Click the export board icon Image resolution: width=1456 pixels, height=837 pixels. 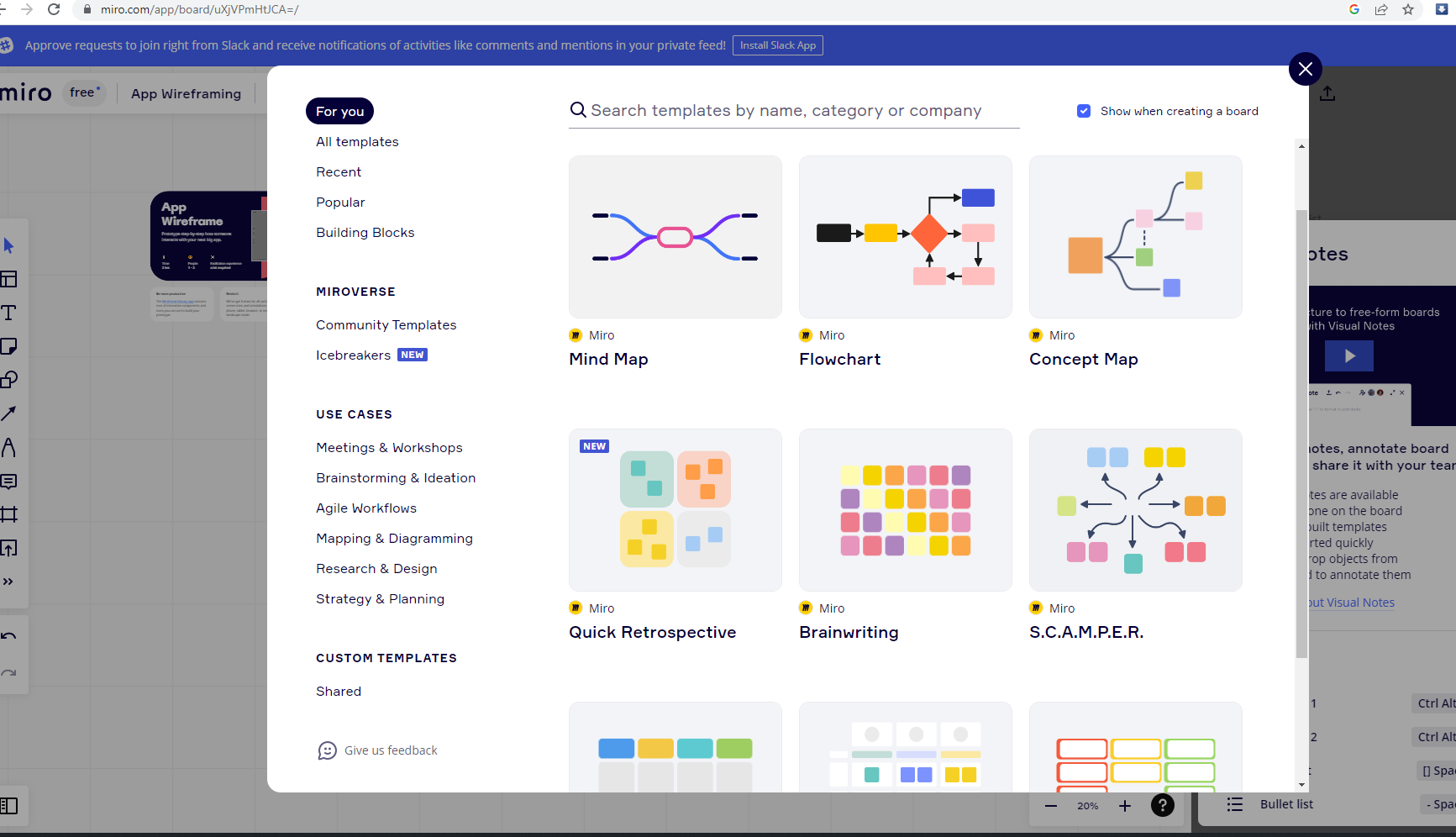click(x=1327, y=93)
